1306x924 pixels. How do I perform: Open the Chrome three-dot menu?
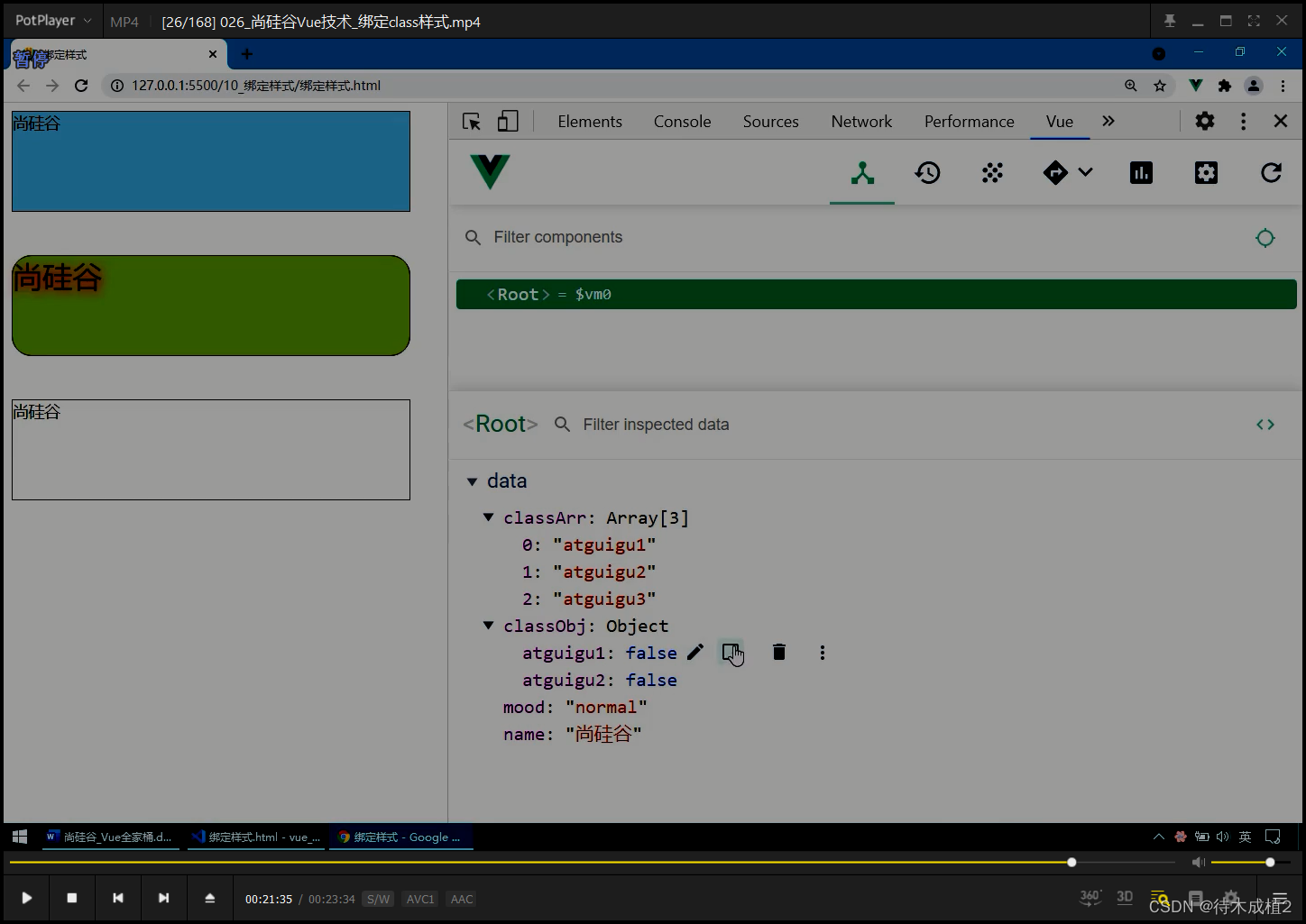coord(1283,86)
